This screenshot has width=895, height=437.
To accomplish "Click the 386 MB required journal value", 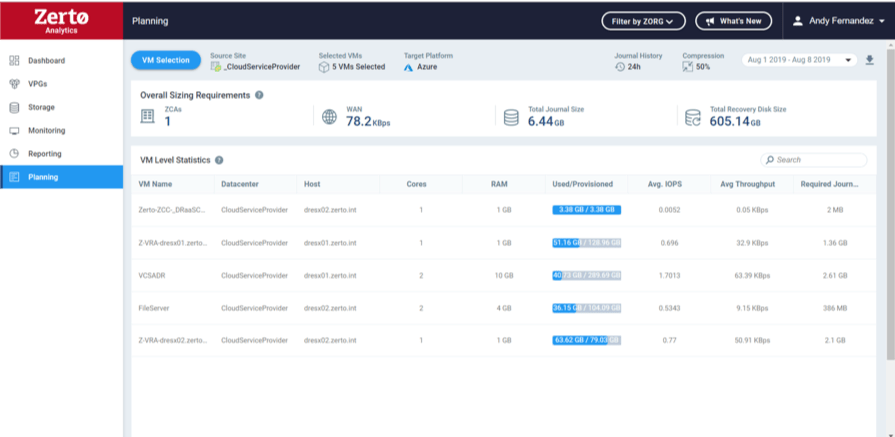I will pyautogui.click(x=834, y=308).
